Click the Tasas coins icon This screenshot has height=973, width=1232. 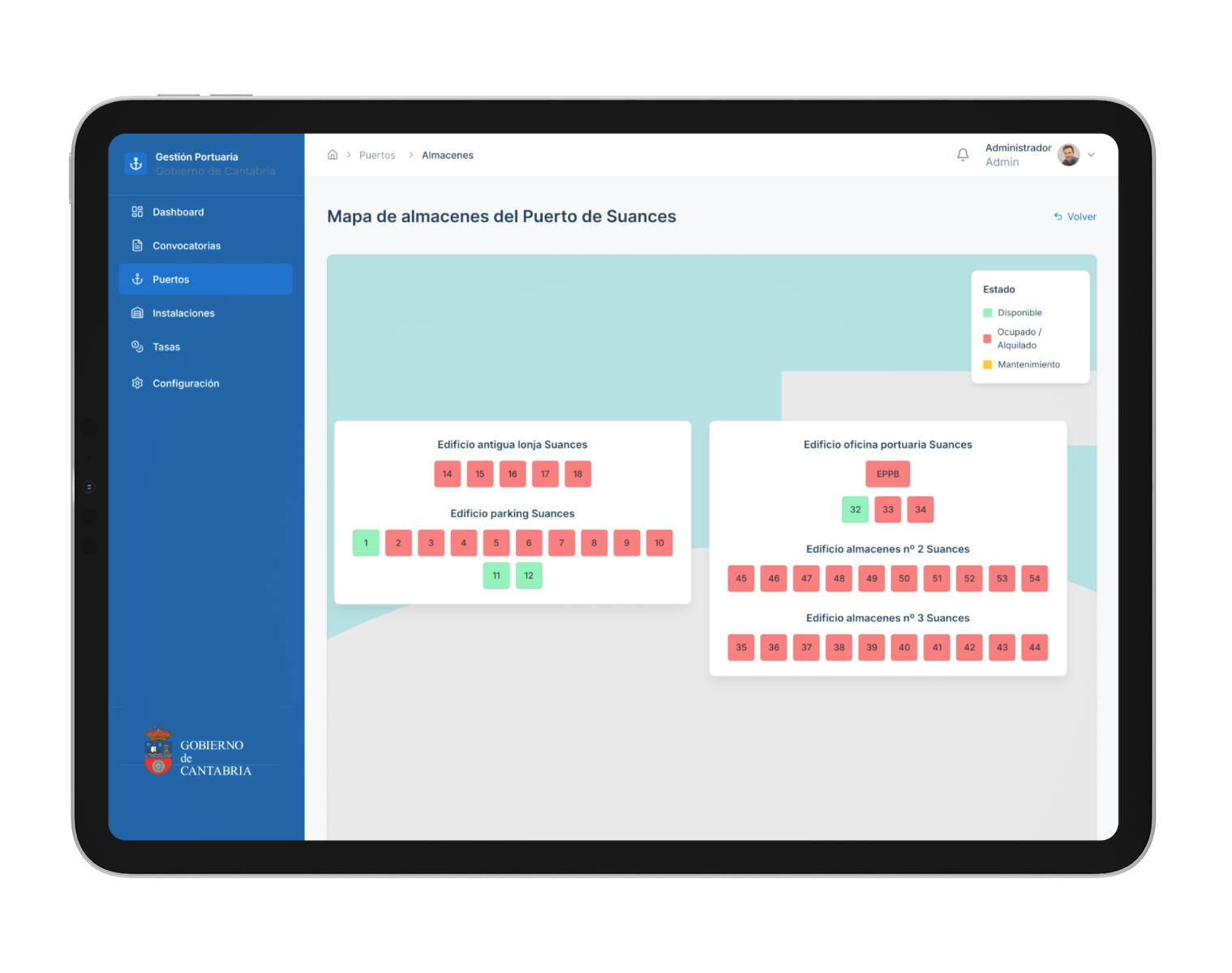(137, 347)
